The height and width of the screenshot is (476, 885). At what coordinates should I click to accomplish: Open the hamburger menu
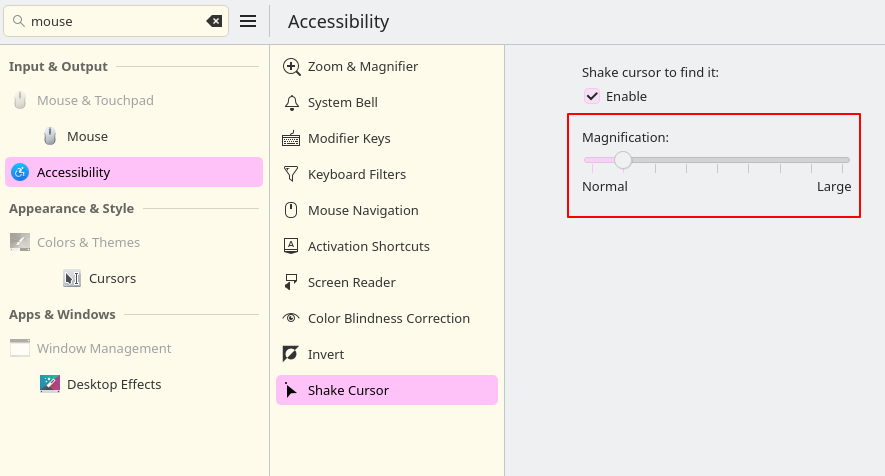pos(248,21)
